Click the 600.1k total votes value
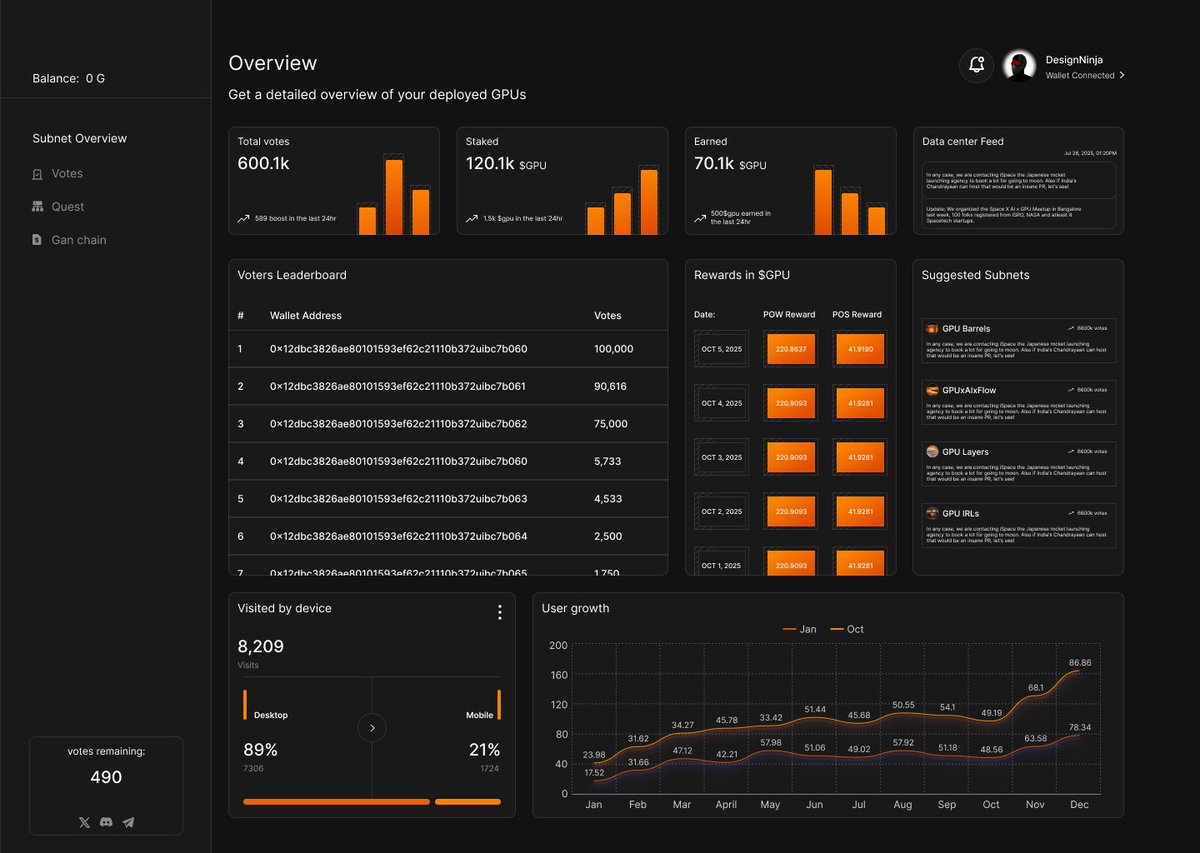This screenshot has height=853, width=1200. 264,163
